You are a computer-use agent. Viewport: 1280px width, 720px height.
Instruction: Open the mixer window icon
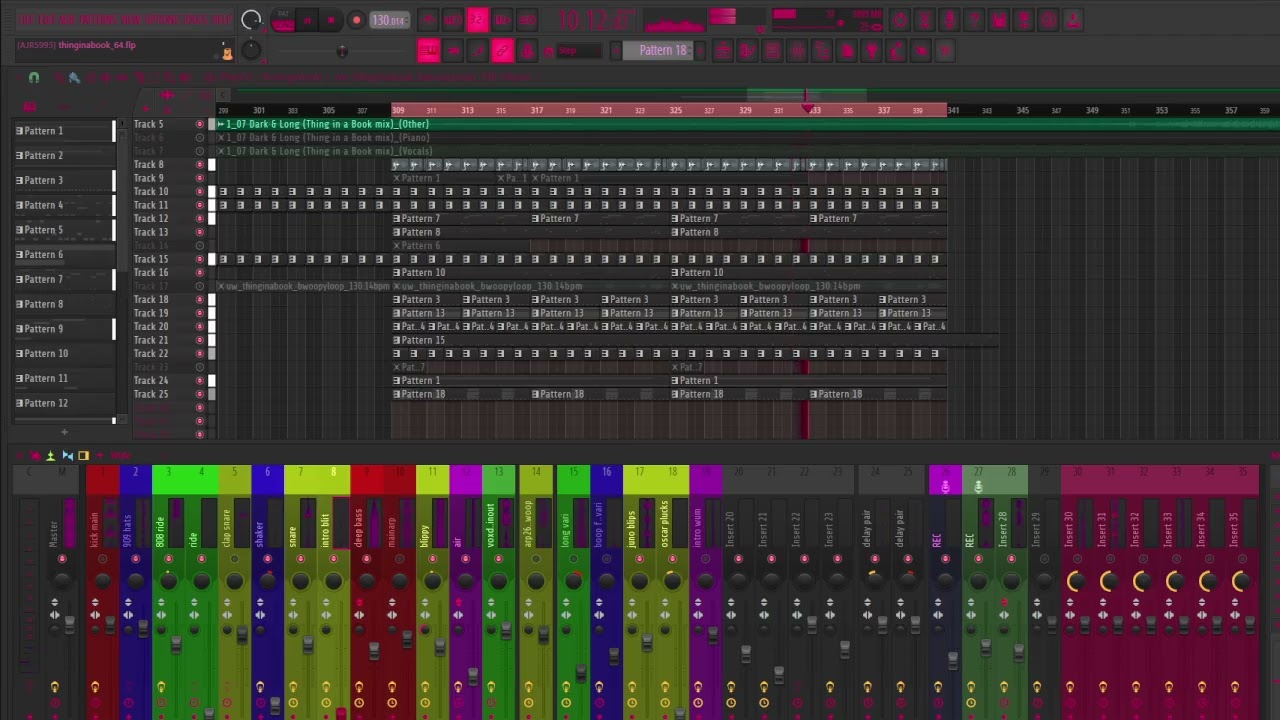click(x=797, y=50)
